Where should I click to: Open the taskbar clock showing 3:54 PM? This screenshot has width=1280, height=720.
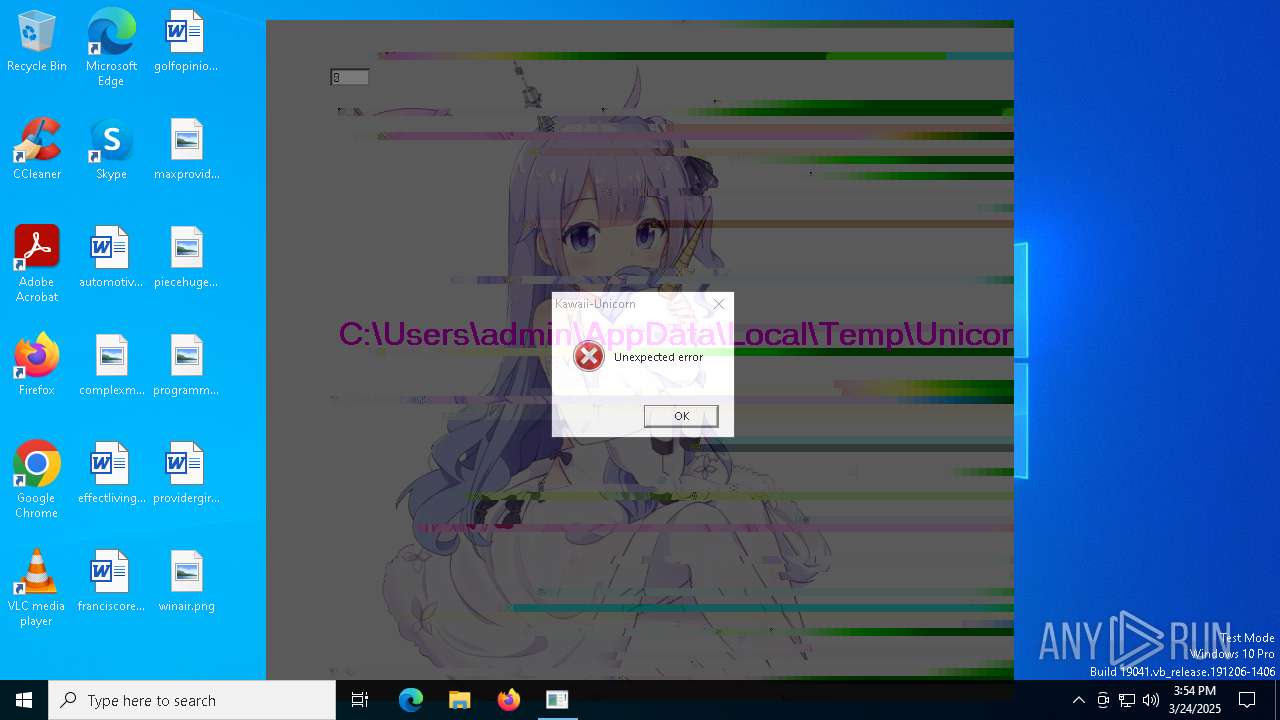(1195, 700)
